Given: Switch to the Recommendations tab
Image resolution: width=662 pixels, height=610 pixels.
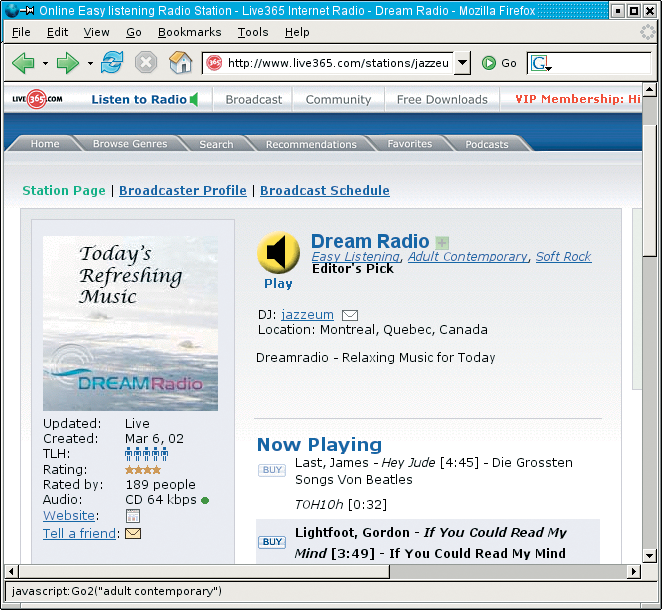Looking at the screenshot, I should click(x=311, y=144).
